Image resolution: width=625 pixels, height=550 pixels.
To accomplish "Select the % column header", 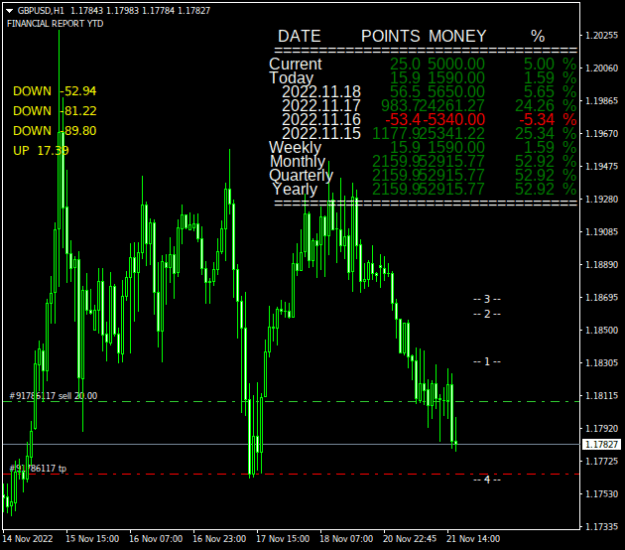I will coord(538,36).
